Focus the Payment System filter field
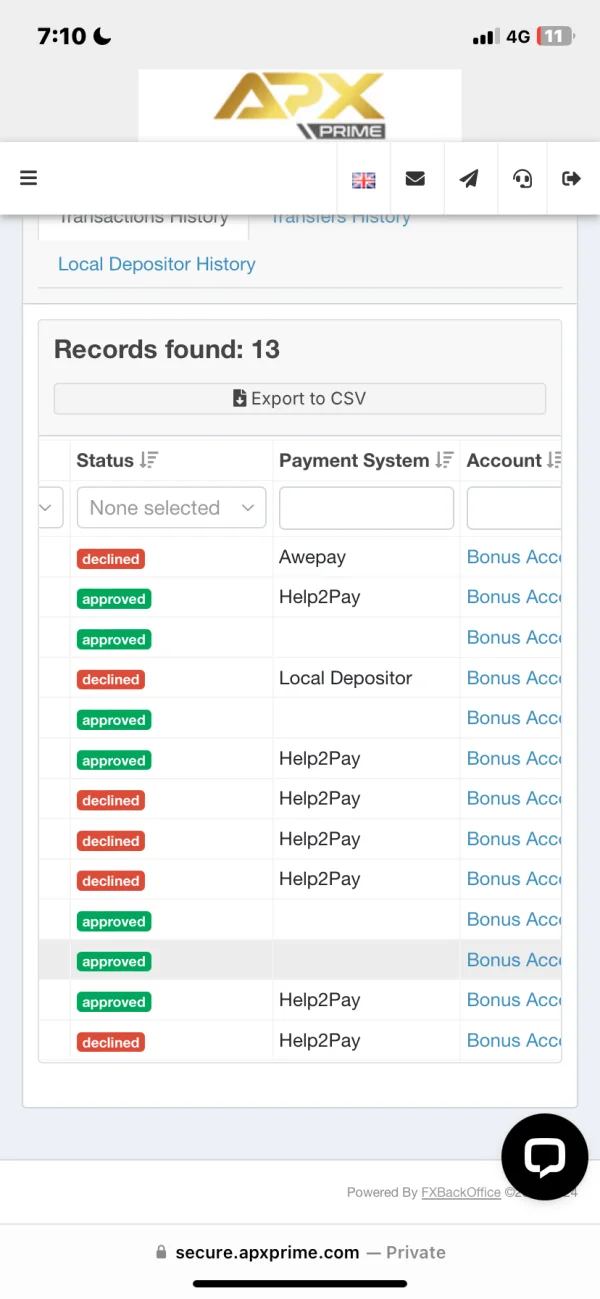 click(x=366, y=508)
